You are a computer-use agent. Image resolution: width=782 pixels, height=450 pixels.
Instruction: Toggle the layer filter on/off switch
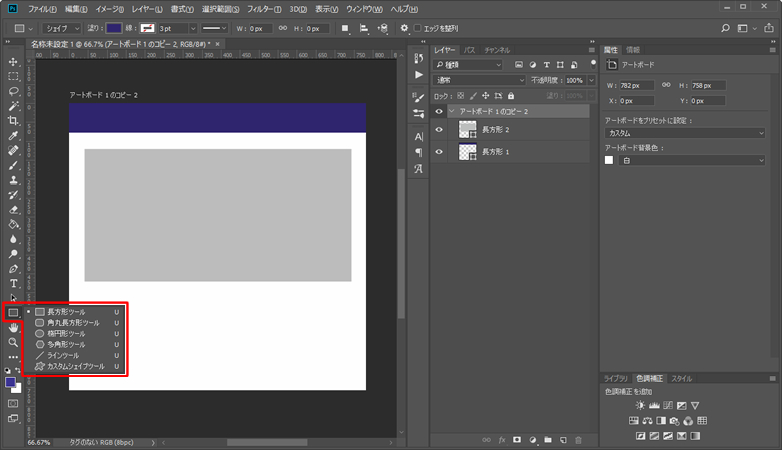[x=593, y=64]
